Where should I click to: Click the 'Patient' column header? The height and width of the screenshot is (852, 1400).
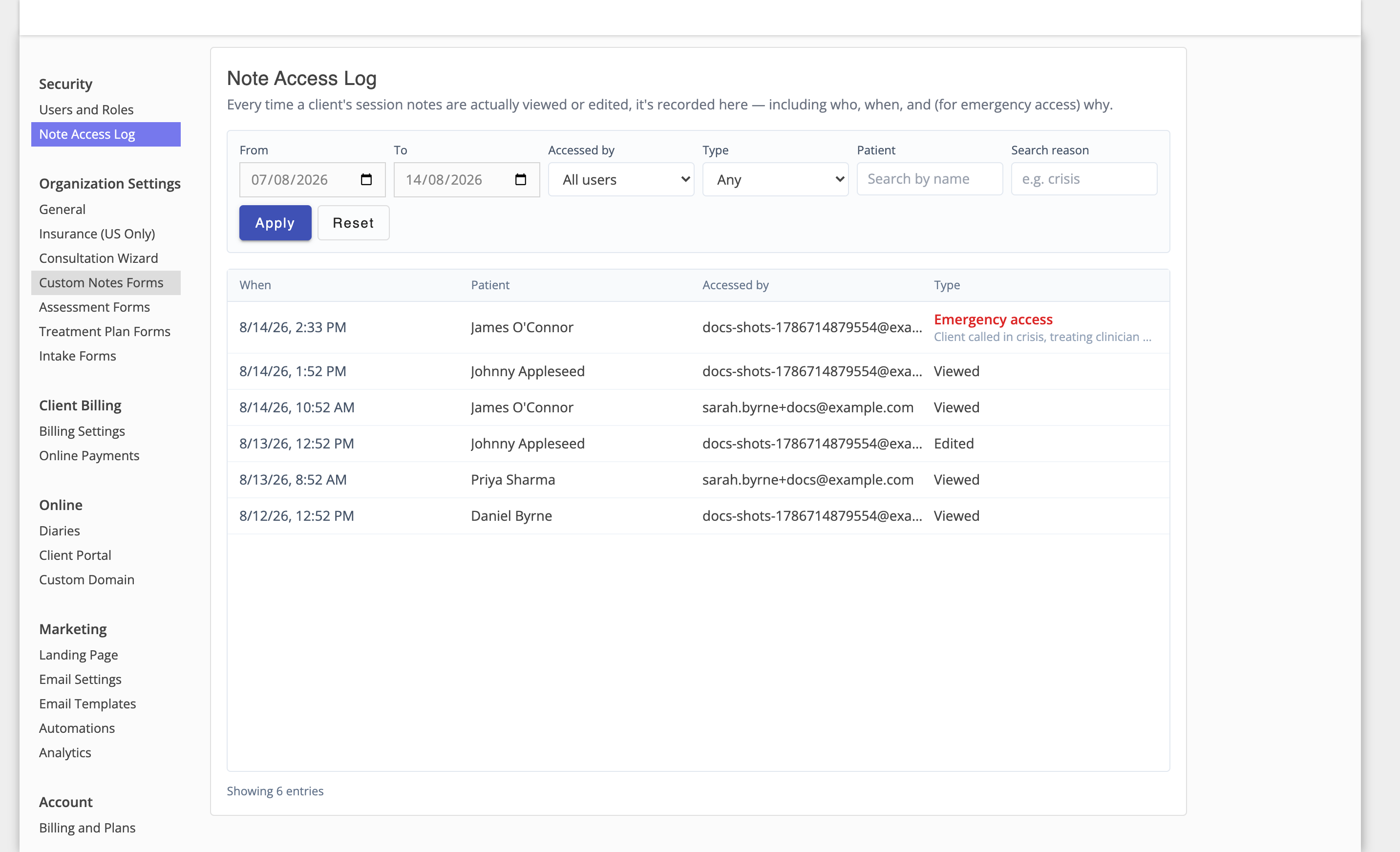point(490,285)
